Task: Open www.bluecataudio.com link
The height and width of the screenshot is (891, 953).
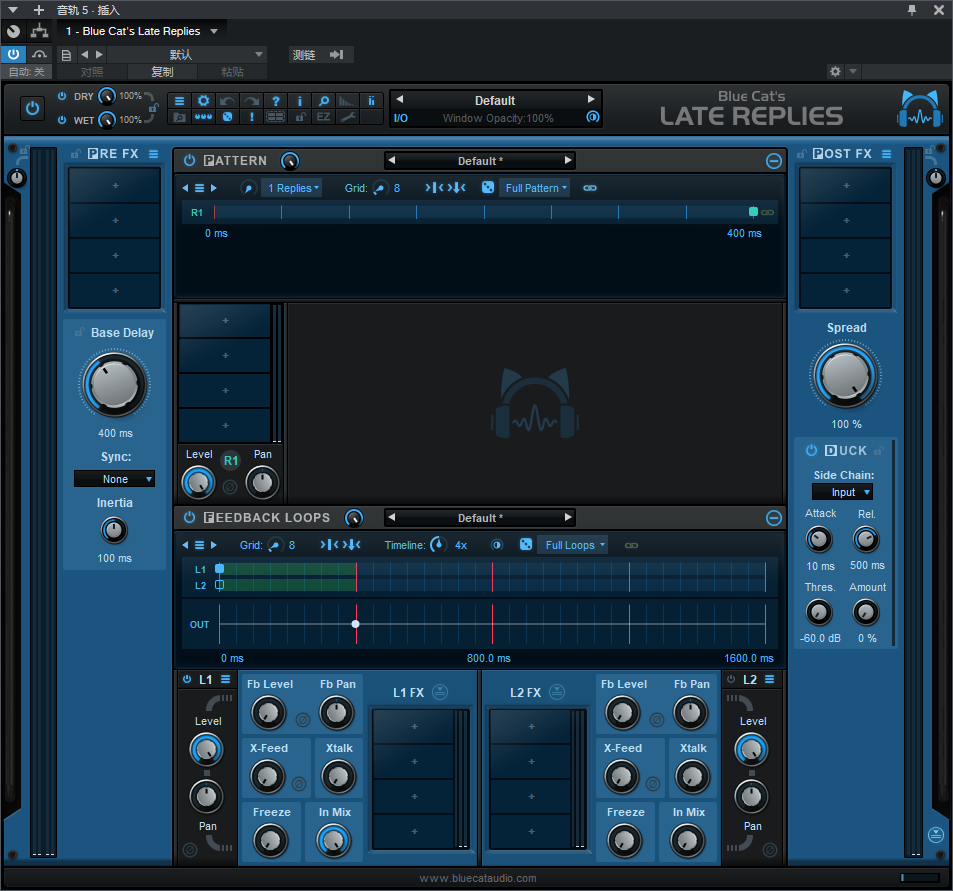Action: click(478, 878)
